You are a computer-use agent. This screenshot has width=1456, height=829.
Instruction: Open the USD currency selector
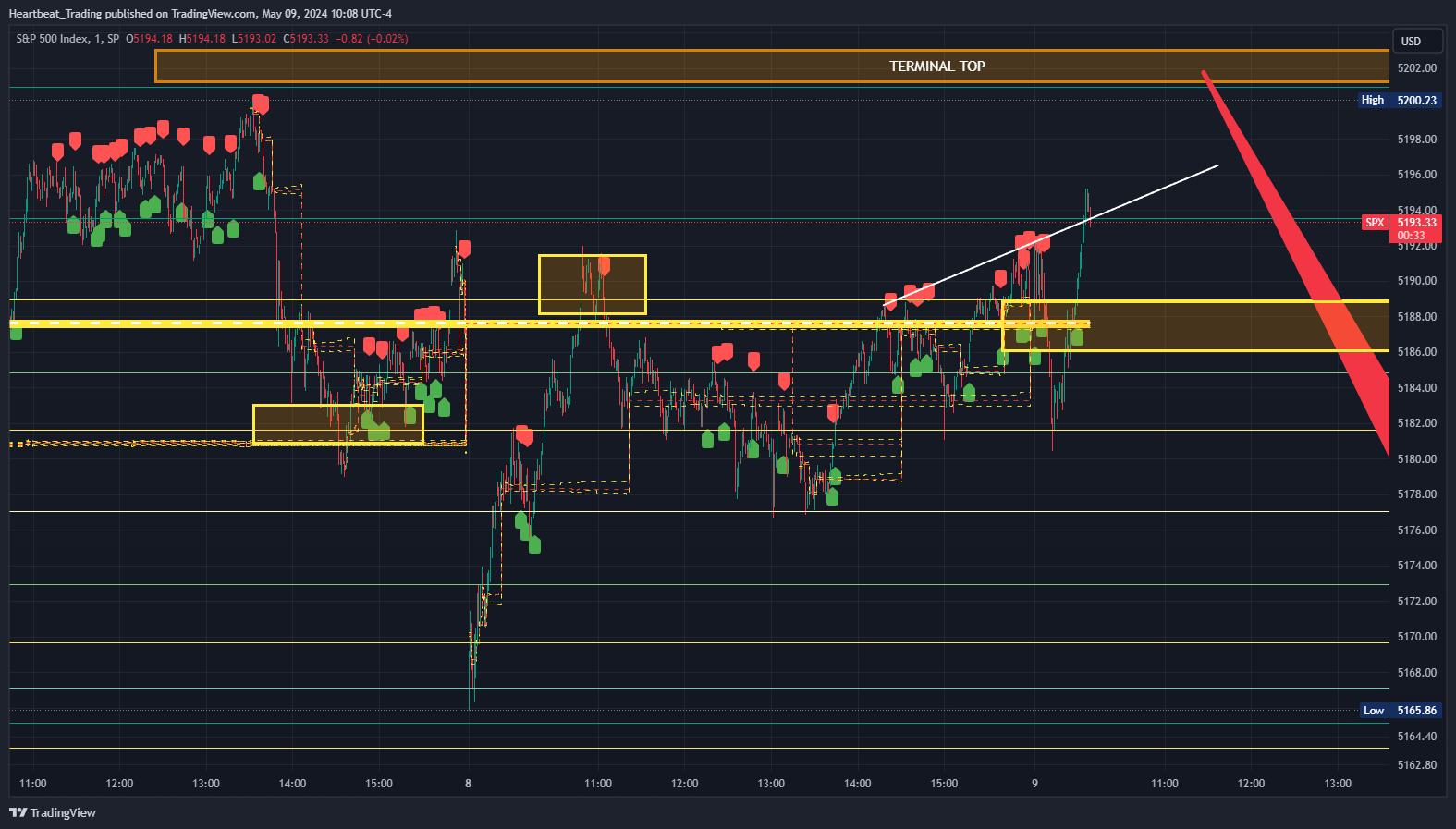[x=1417, y=41]
